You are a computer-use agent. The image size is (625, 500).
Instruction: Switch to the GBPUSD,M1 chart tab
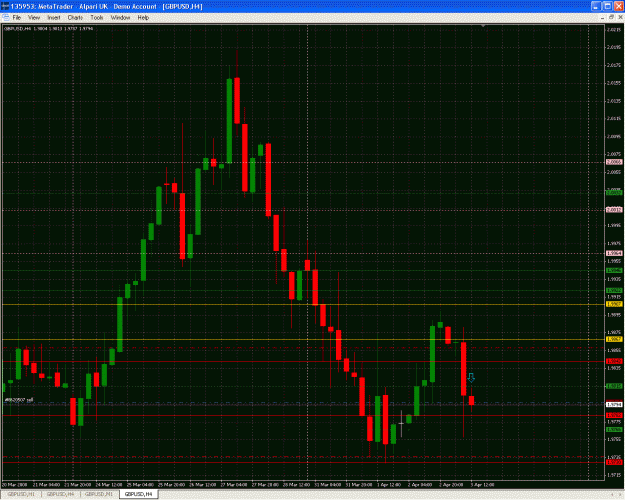(99, 494)
